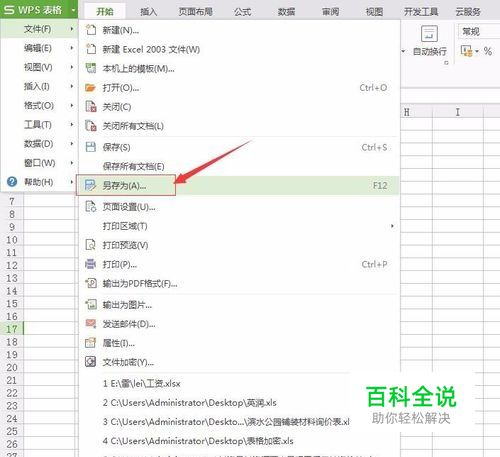The height and width of the screenshot is (457, 500).
Task: Open the WPS 表格 dropdown arrow
Action: pos(73,10)
